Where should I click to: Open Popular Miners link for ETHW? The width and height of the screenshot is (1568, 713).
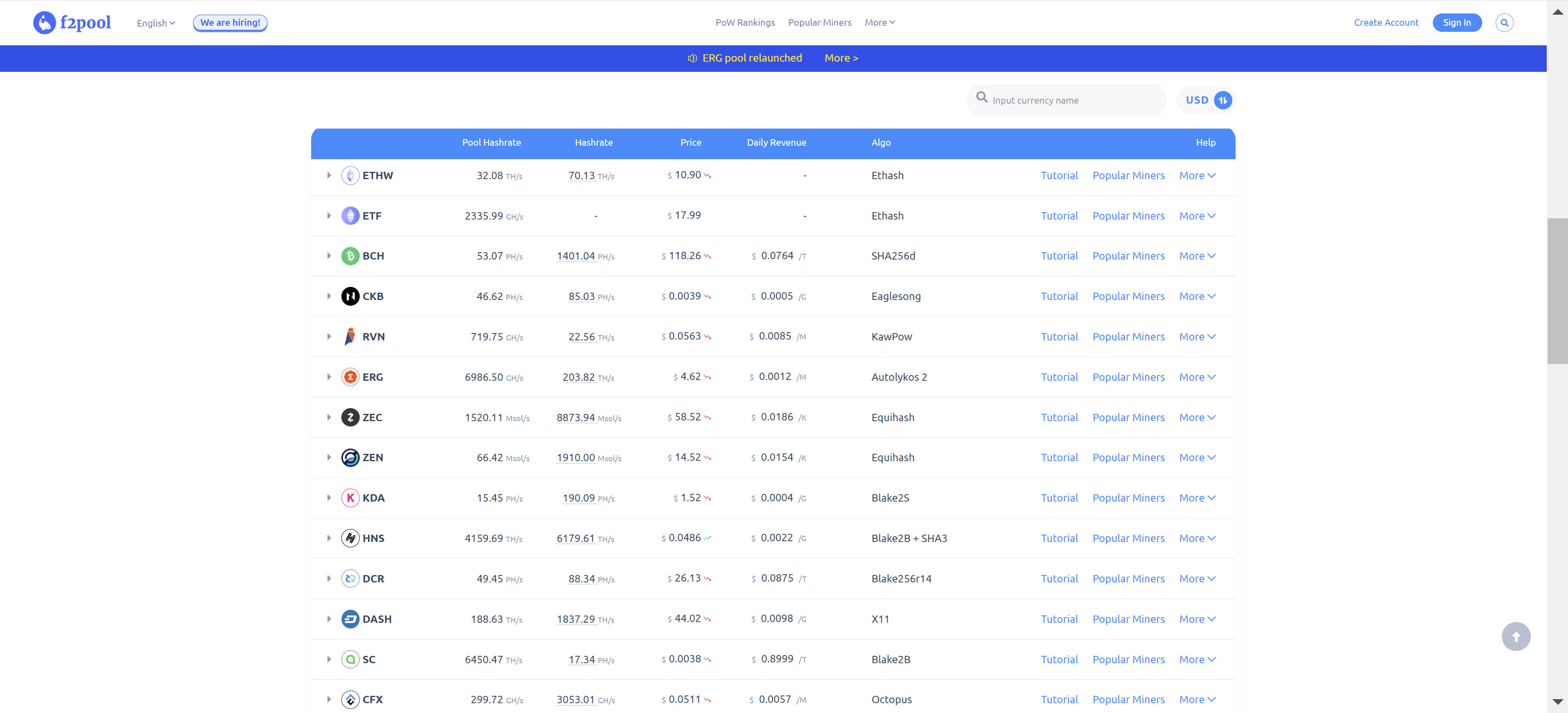tap(1129, 175)
